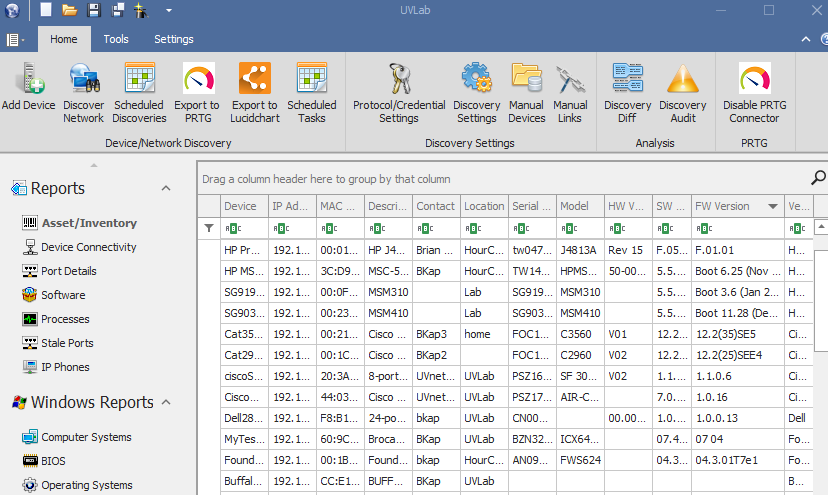Open Manual Links
This screenshot has width=828, height=495.
click(570, 93)
